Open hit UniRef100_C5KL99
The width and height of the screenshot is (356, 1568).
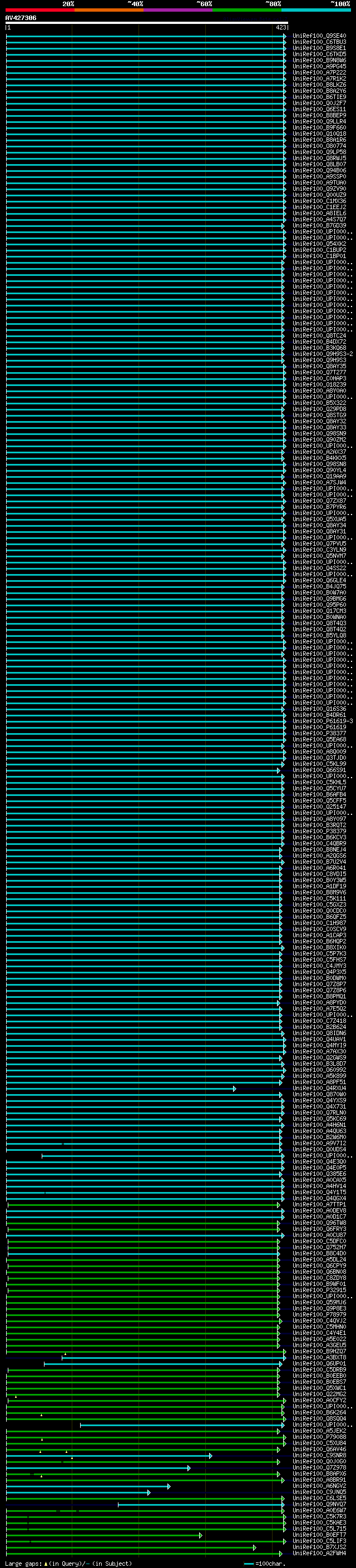pos(319,764)
